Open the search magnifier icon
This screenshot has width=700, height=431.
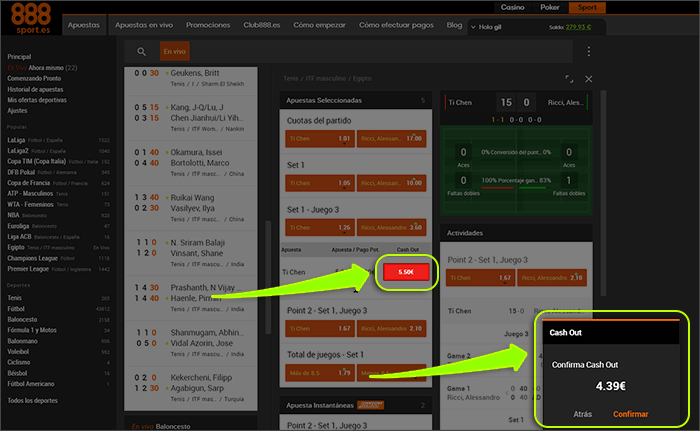[142, 52]
